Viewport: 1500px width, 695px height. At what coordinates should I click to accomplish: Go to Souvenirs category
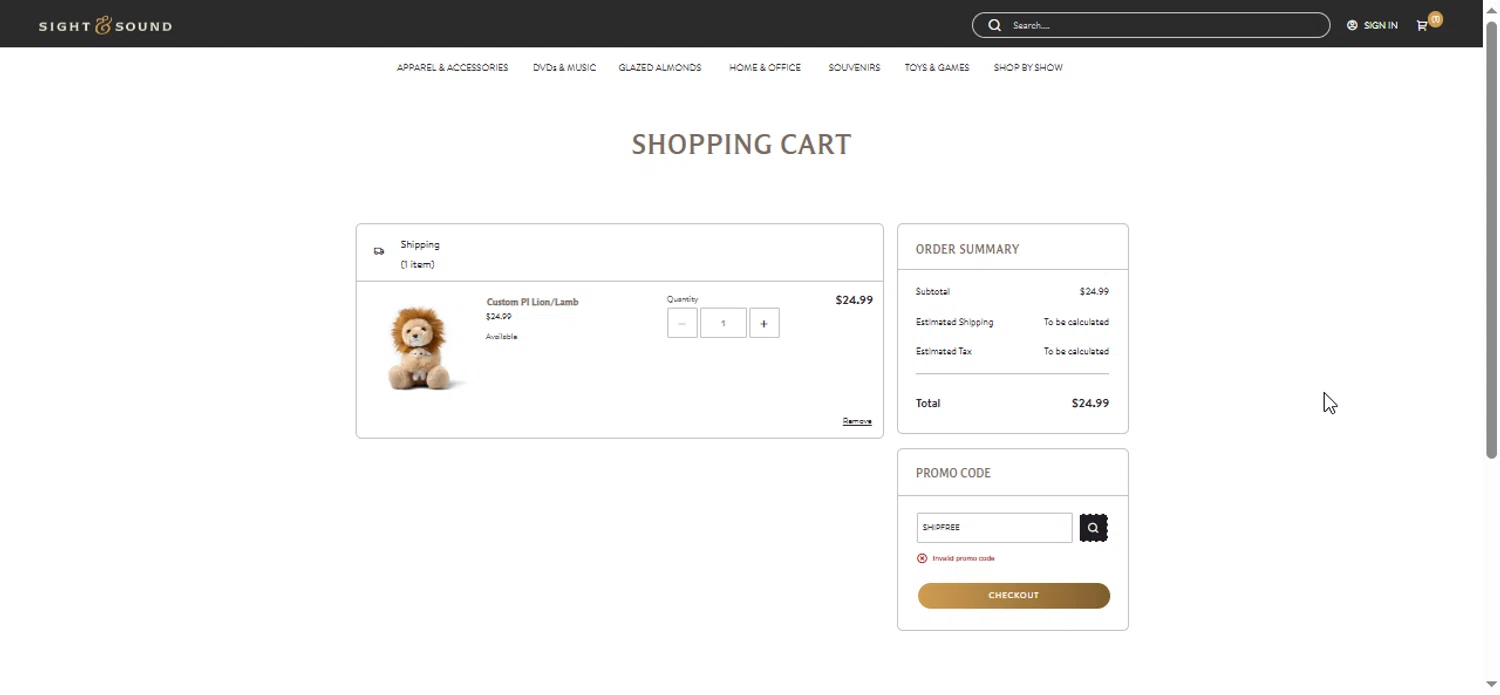854,68
